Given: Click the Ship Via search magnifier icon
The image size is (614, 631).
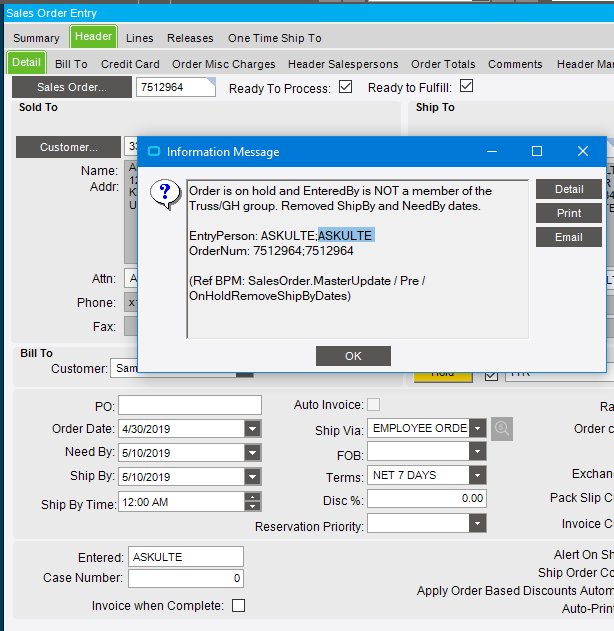Looking at the screenshot, I should 502,428.
